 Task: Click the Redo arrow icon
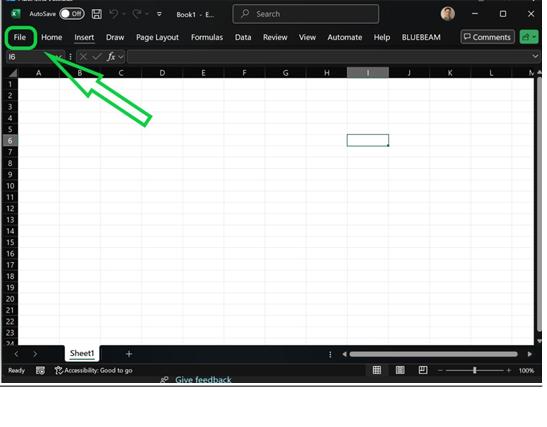(137, 14)
